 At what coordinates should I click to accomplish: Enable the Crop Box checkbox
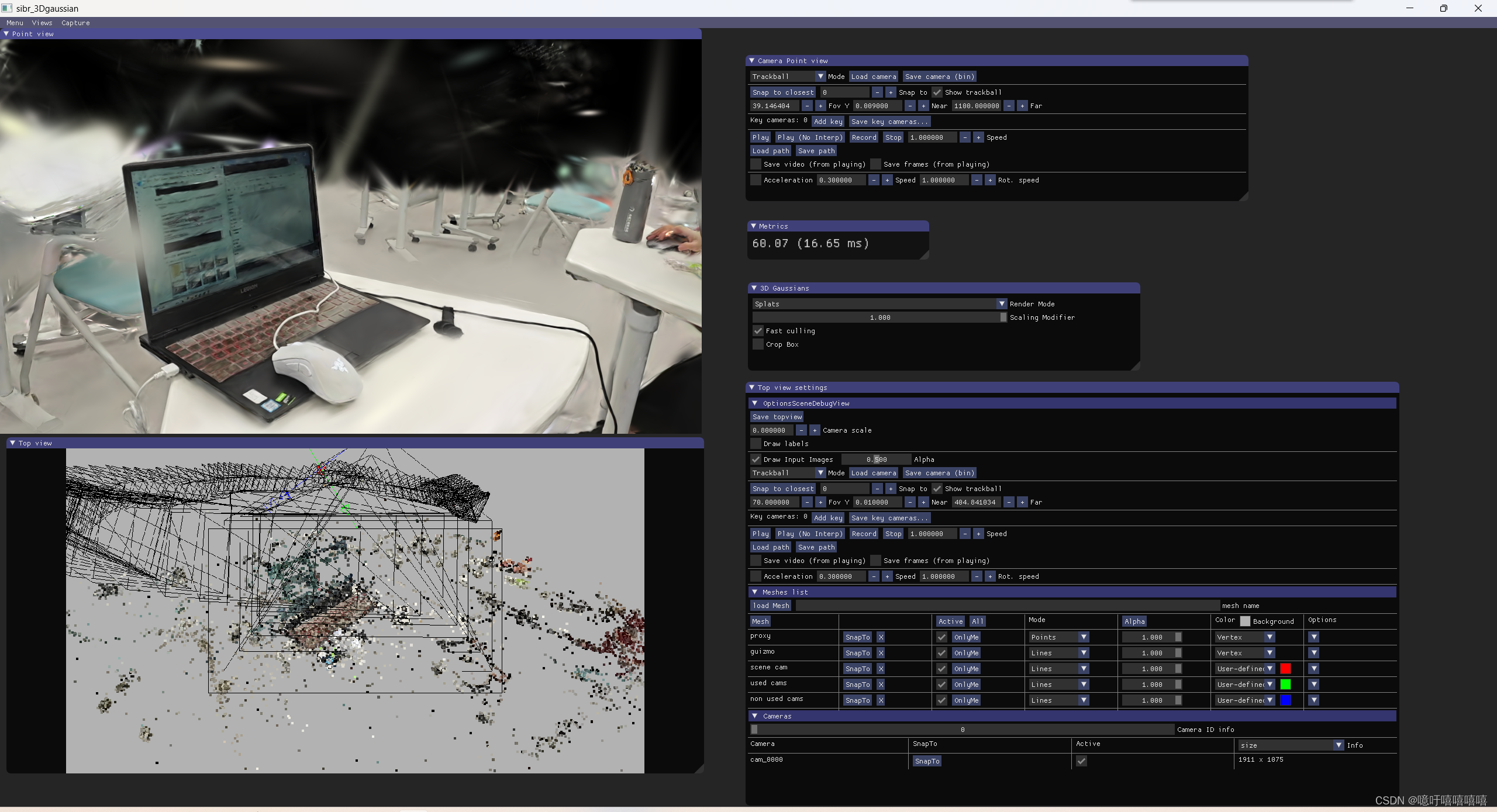758,344
